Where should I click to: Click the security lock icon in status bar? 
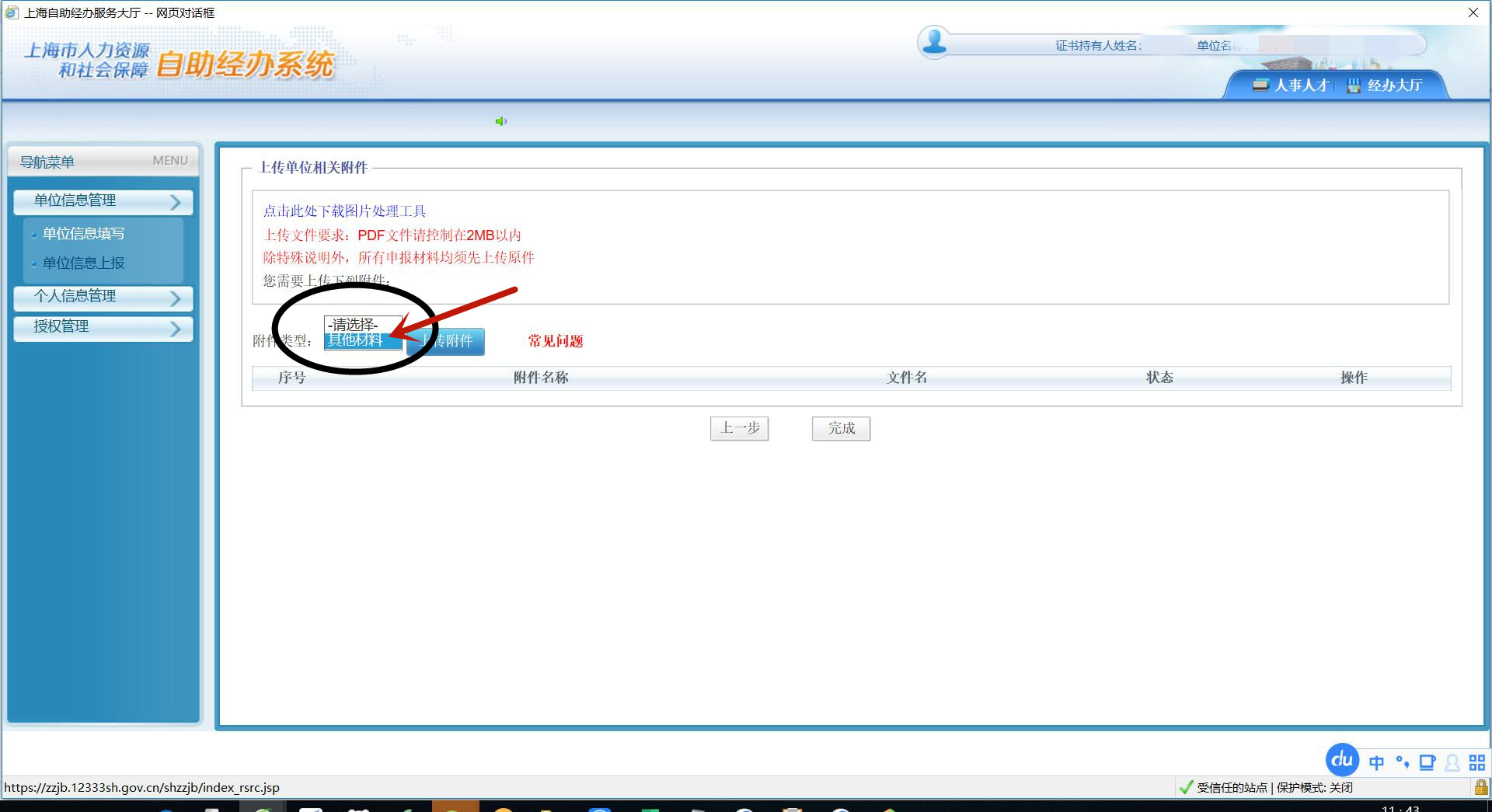(1481, 787)
